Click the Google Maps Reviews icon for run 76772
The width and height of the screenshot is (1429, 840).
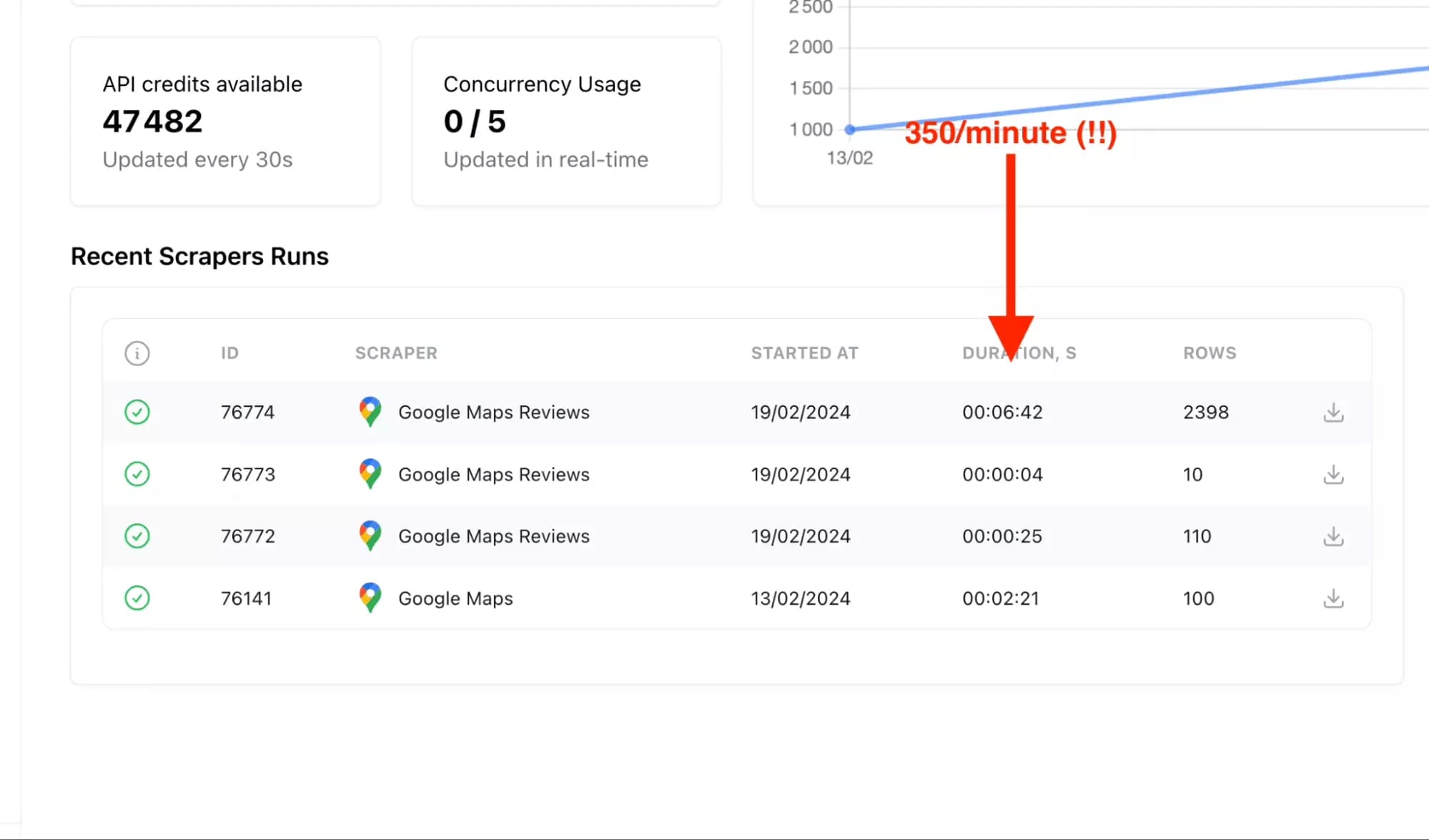coord(369,535)
